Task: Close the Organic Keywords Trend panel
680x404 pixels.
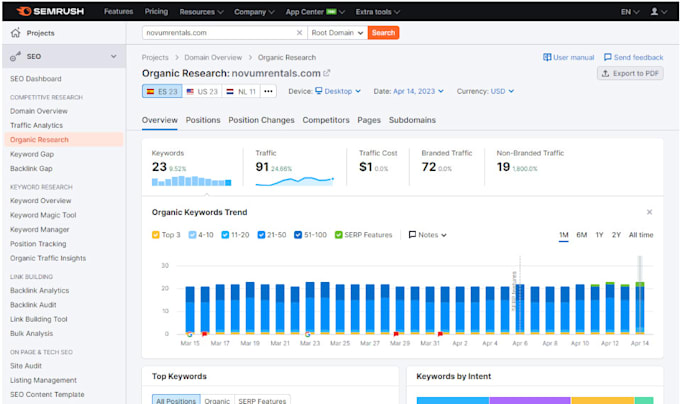Action: click(x=649, y=212)
